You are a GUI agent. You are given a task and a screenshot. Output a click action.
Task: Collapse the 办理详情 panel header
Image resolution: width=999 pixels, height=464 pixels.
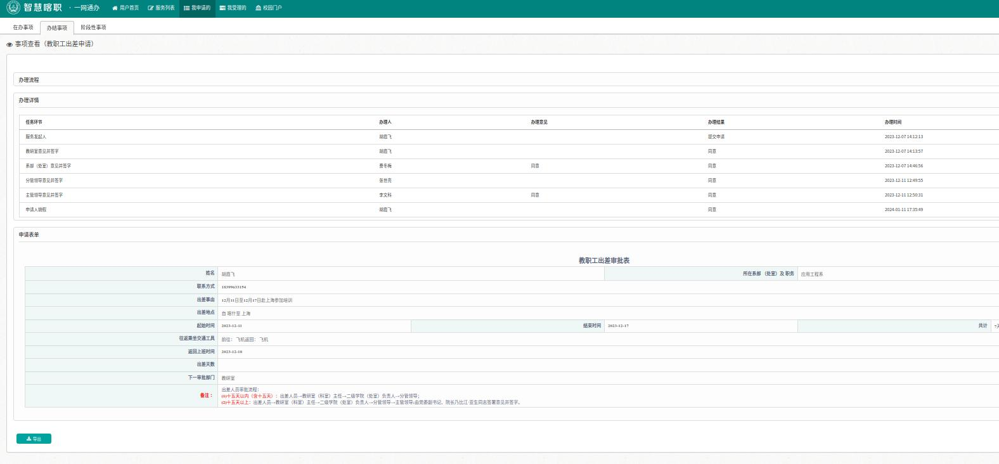coord(29,100)
